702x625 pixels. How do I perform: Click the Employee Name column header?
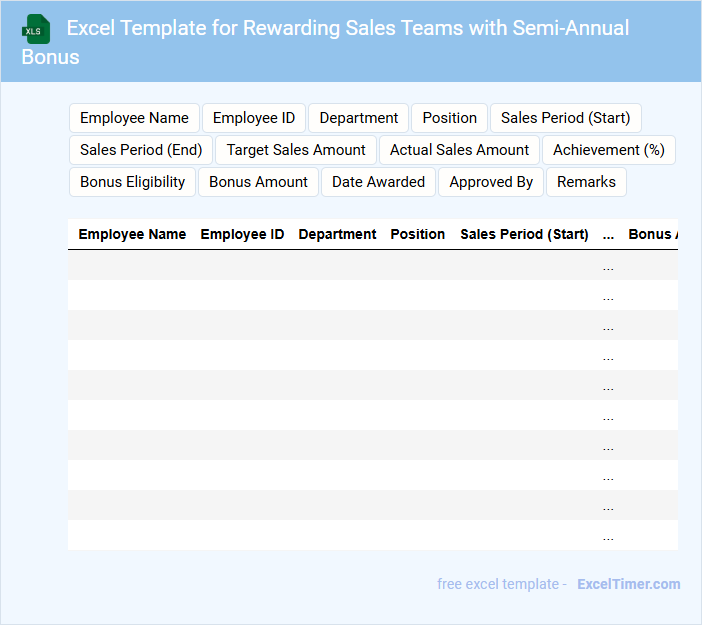coord(132,234)
